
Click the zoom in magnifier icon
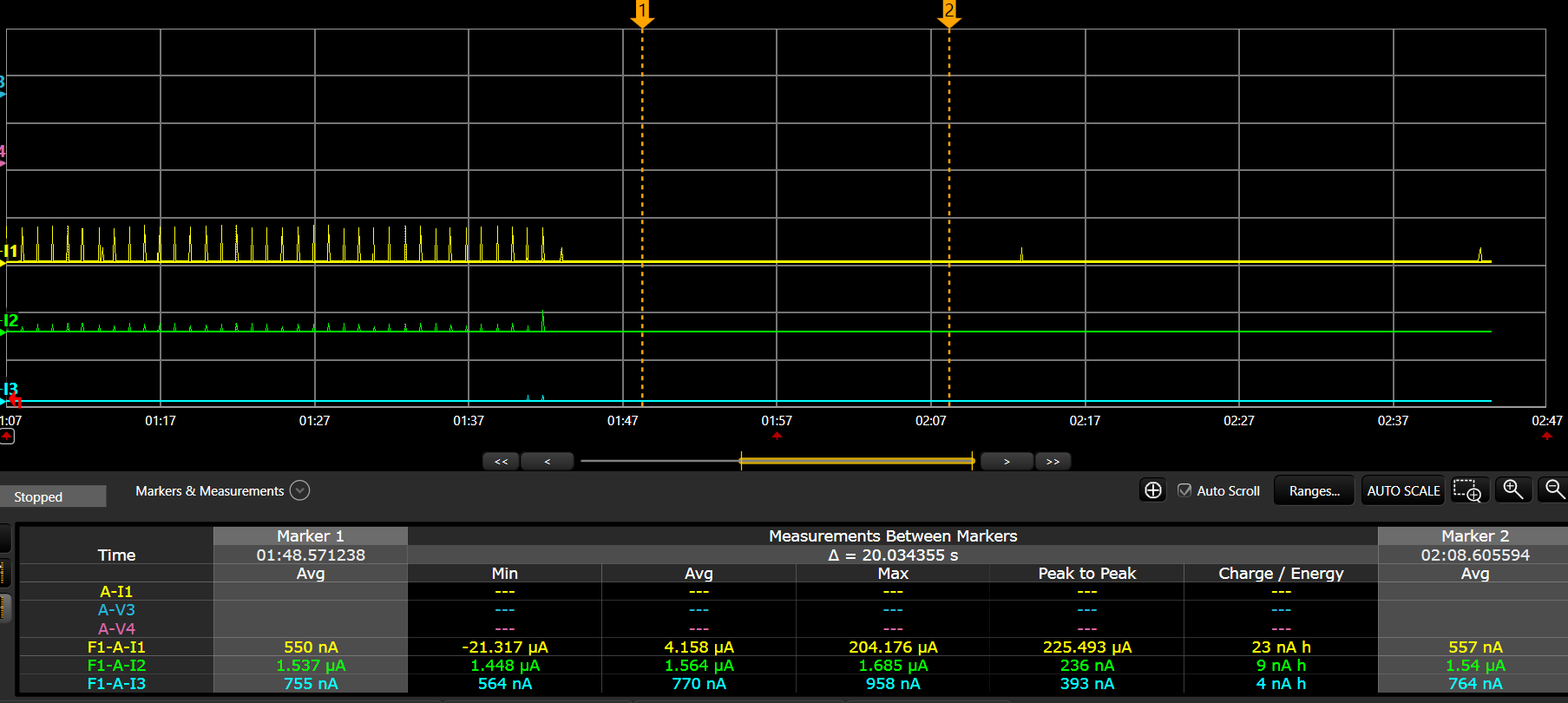point(1513,489)
